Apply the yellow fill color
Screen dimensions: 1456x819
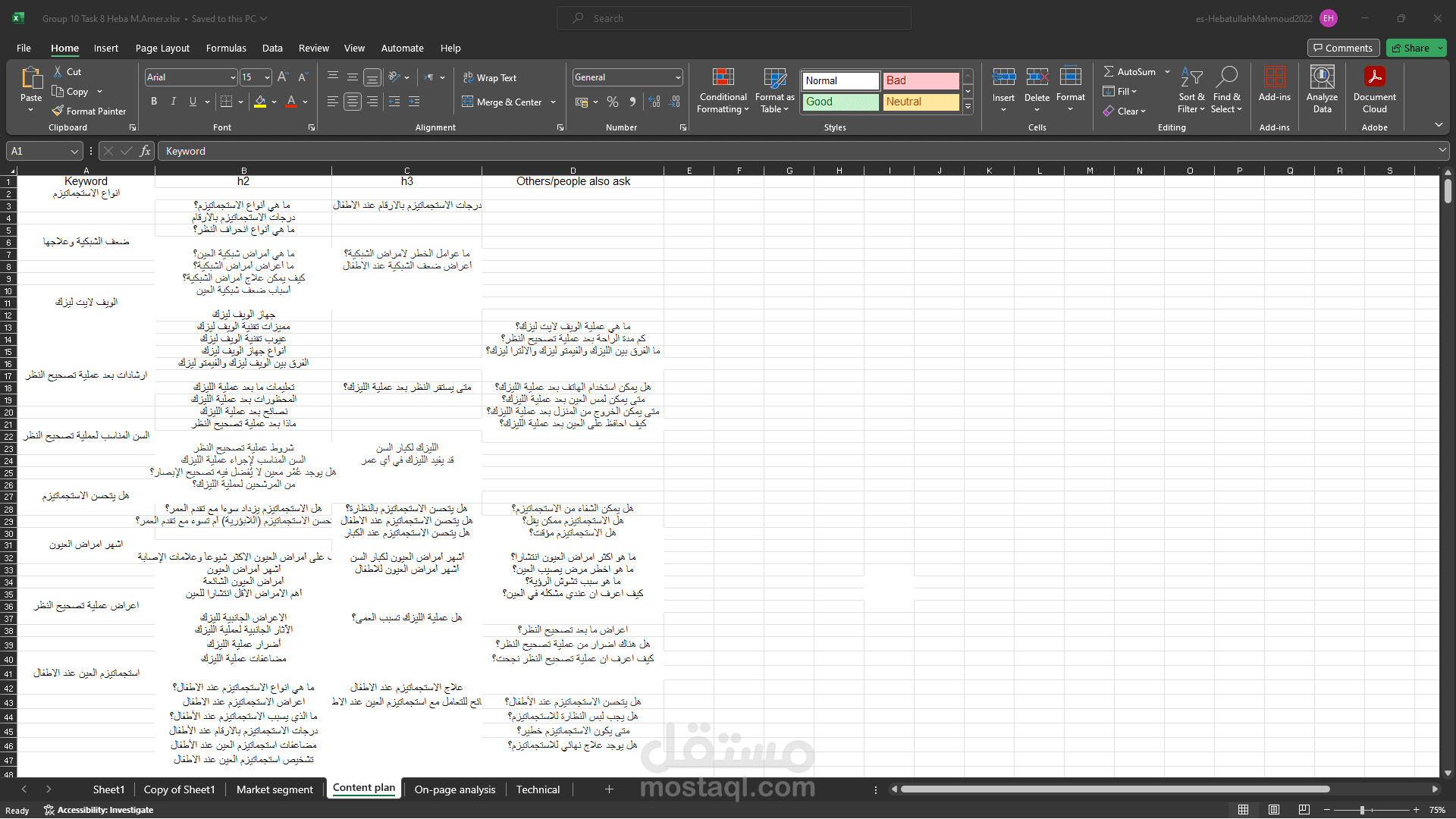260,102
